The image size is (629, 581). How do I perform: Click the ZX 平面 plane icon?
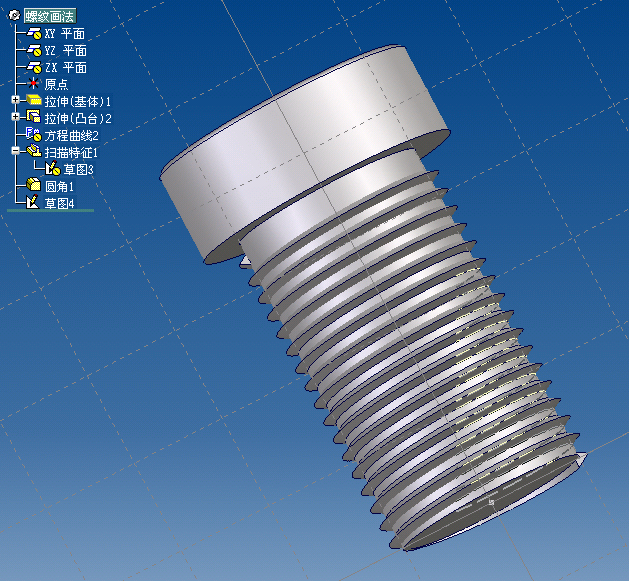click(34, 67)
